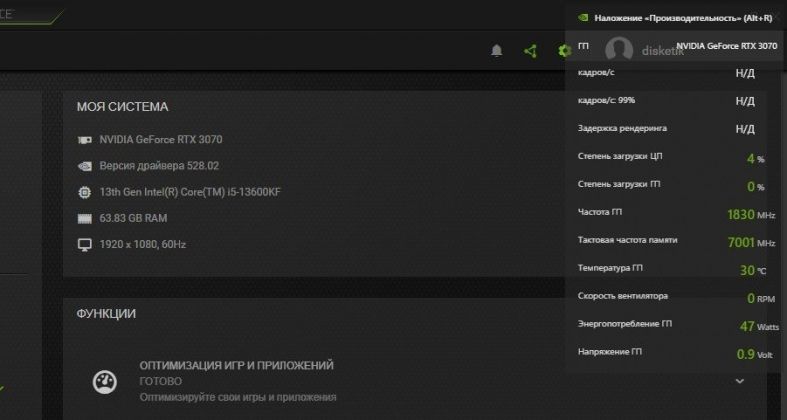This screenshot has width=787, height=420.
Task: Click the Степень загрузки ЦП label
Action: [x=620, y=157]
